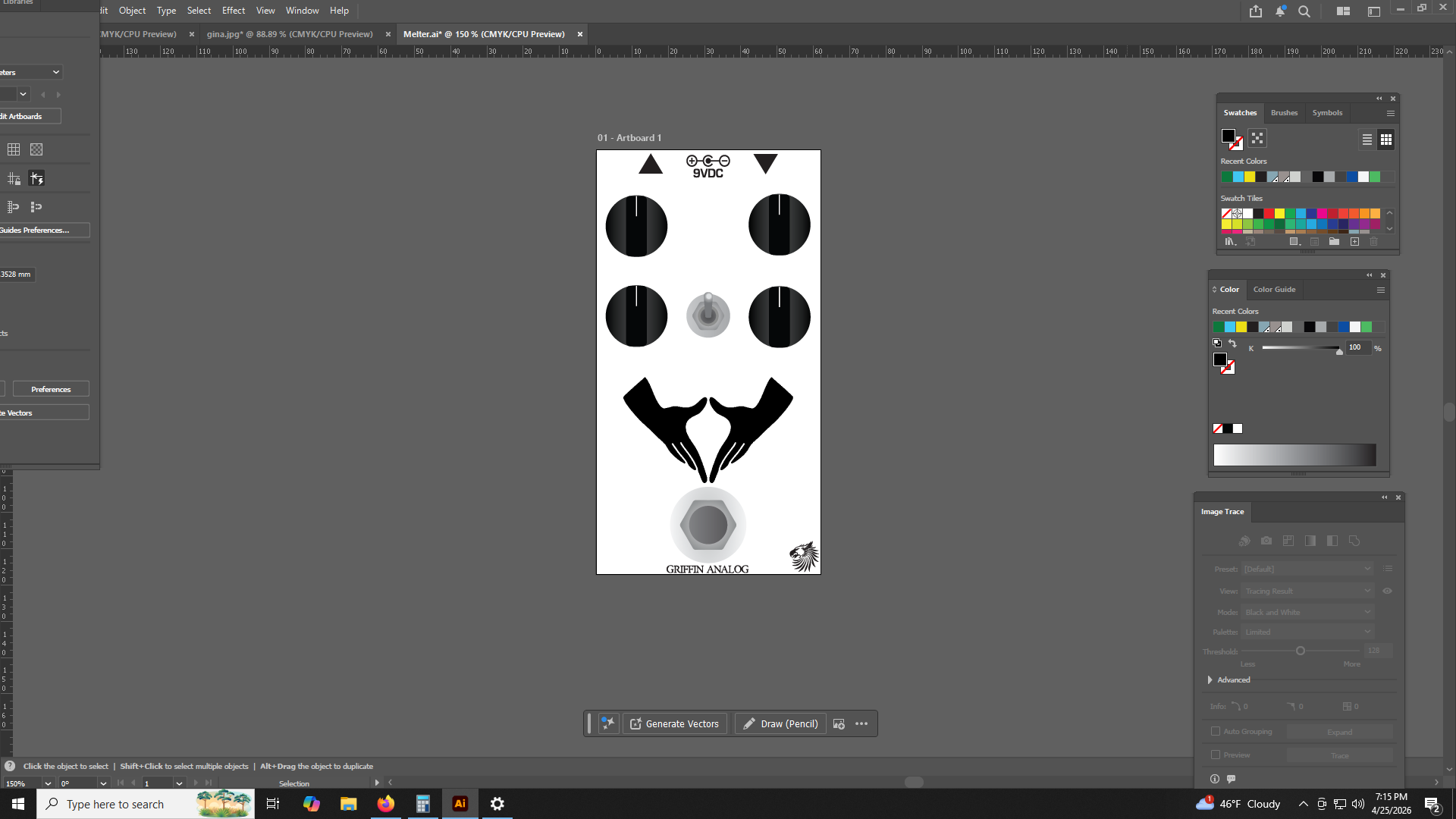The width and height of the screenshot is (1456, 819).
Task: Switch to the Brushes tab
Action: click(1284, 113)
